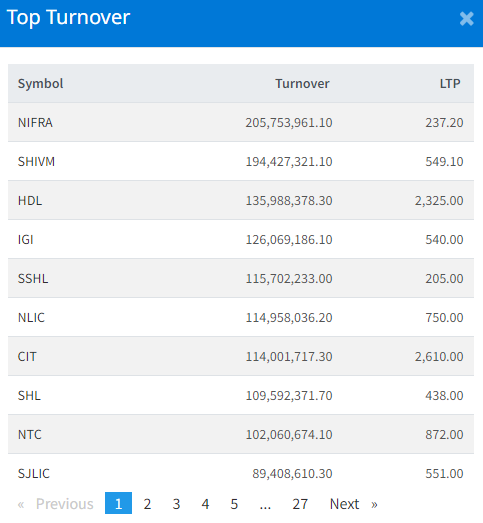The image size is (483, 523).
Task: Open page 4 in pagination
Action: point(205,504)
